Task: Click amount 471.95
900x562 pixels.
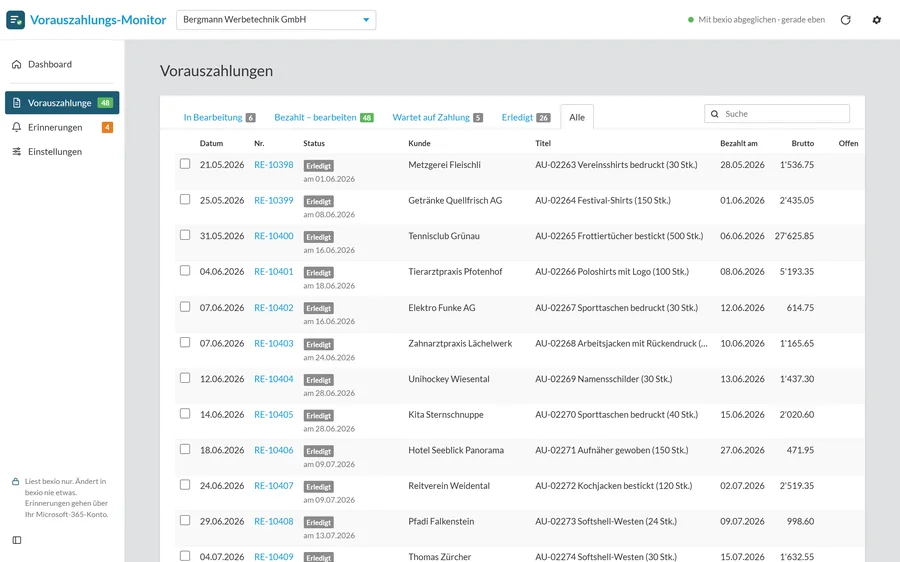Action: (x=800, y=450)
